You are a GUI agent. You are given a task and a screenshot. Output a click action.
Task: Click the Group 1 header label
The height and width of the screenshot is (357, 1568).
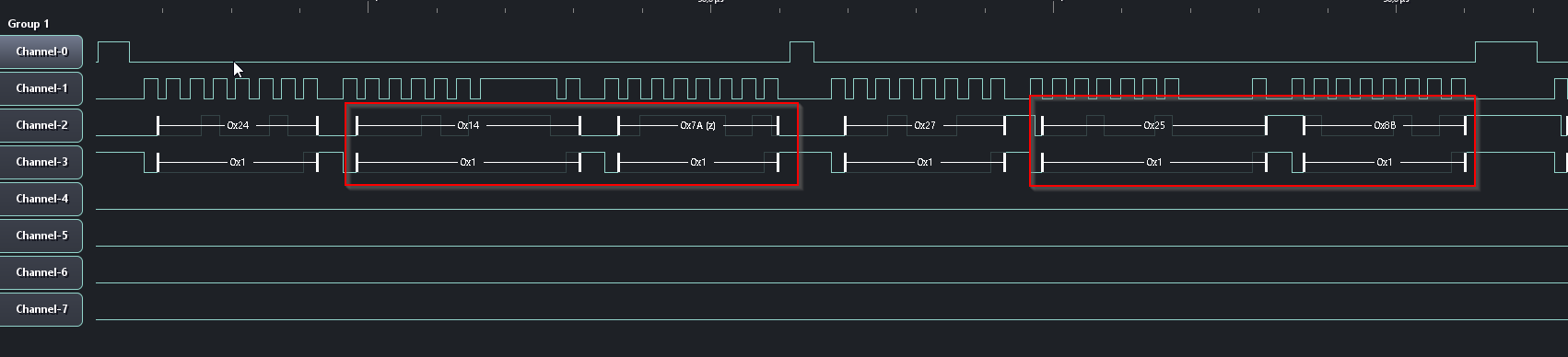click(x=29, y=23)
